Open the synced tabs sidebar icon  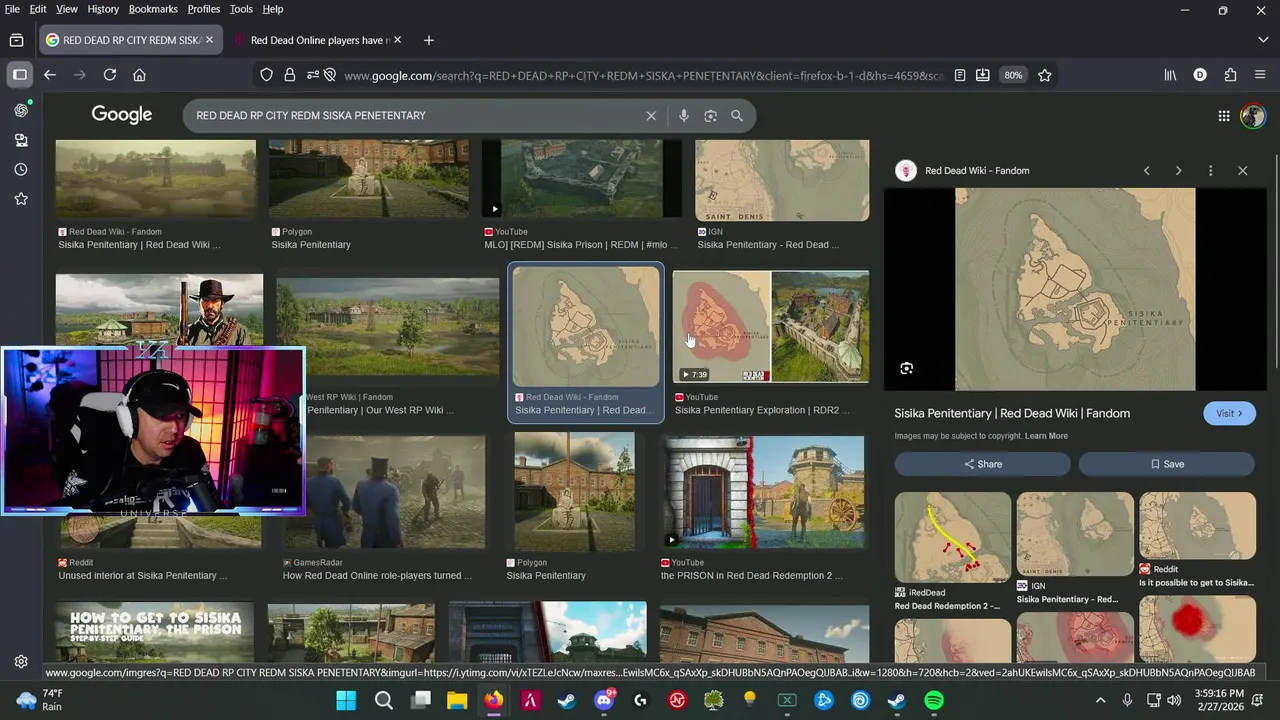[20, 141]
